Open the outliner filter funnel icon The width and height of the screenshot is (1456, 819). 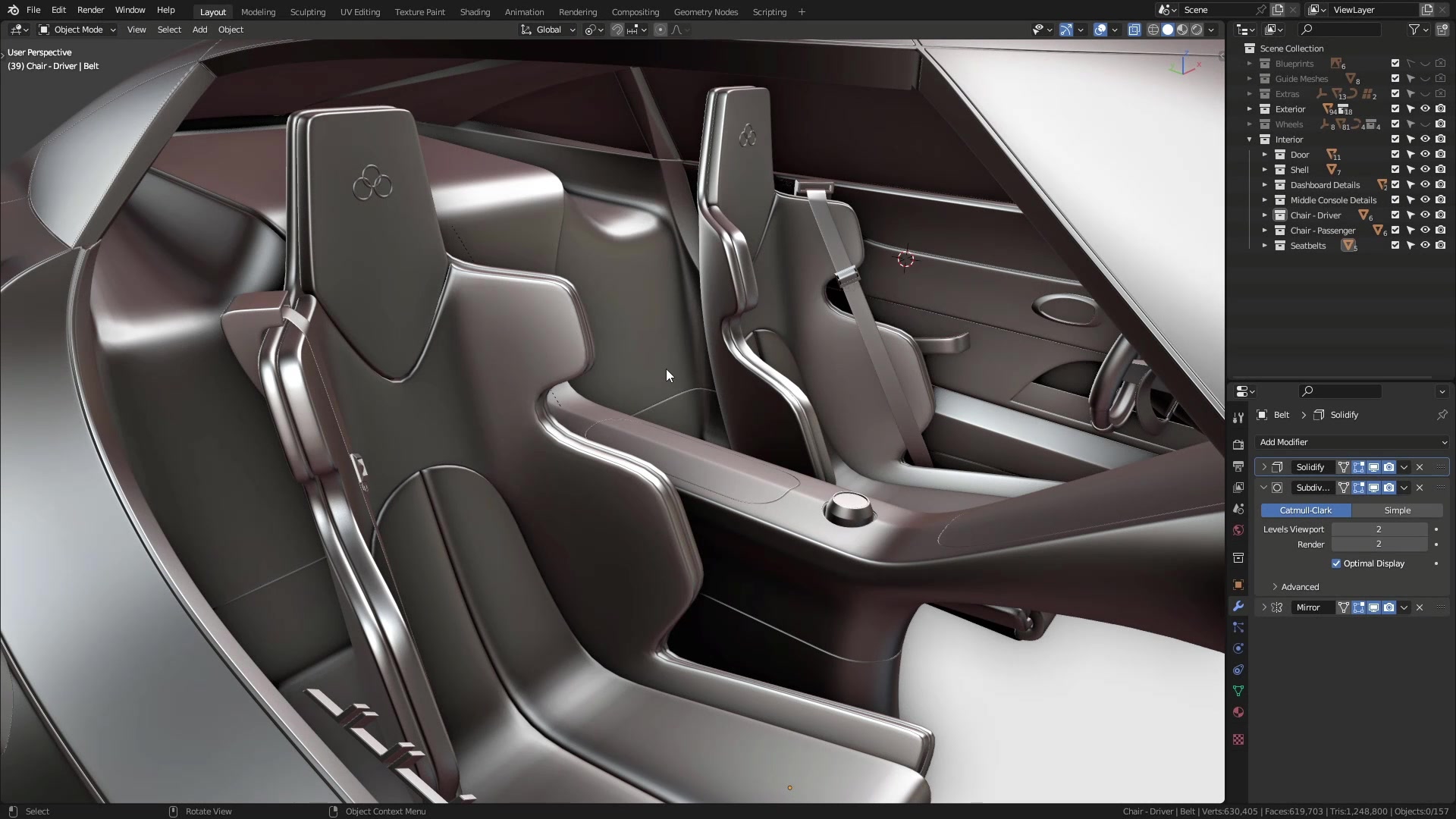(x=1414, y=30)
